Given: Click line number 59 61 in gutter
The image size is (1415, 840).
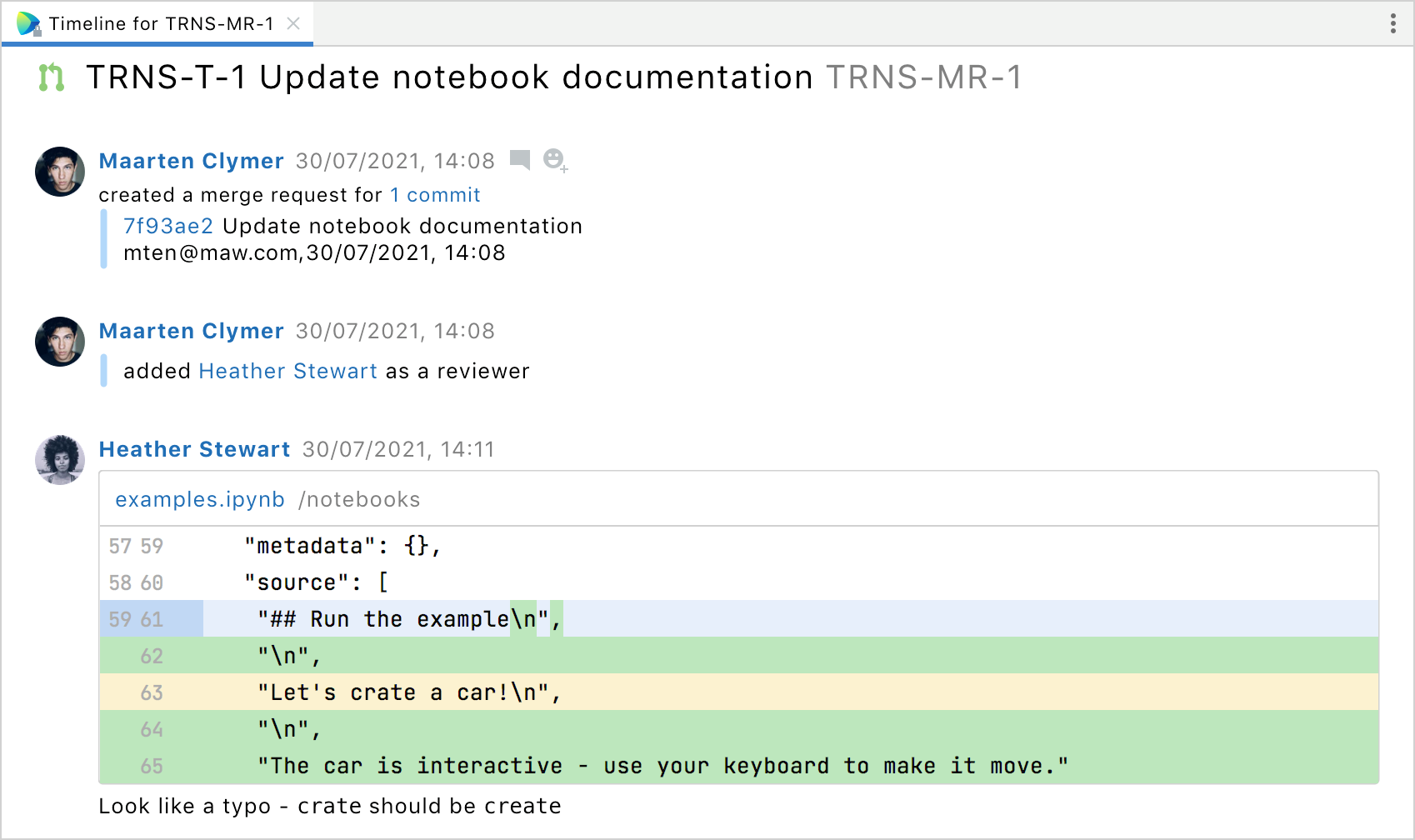Looking at the screenshot, I should coord(136,619).
